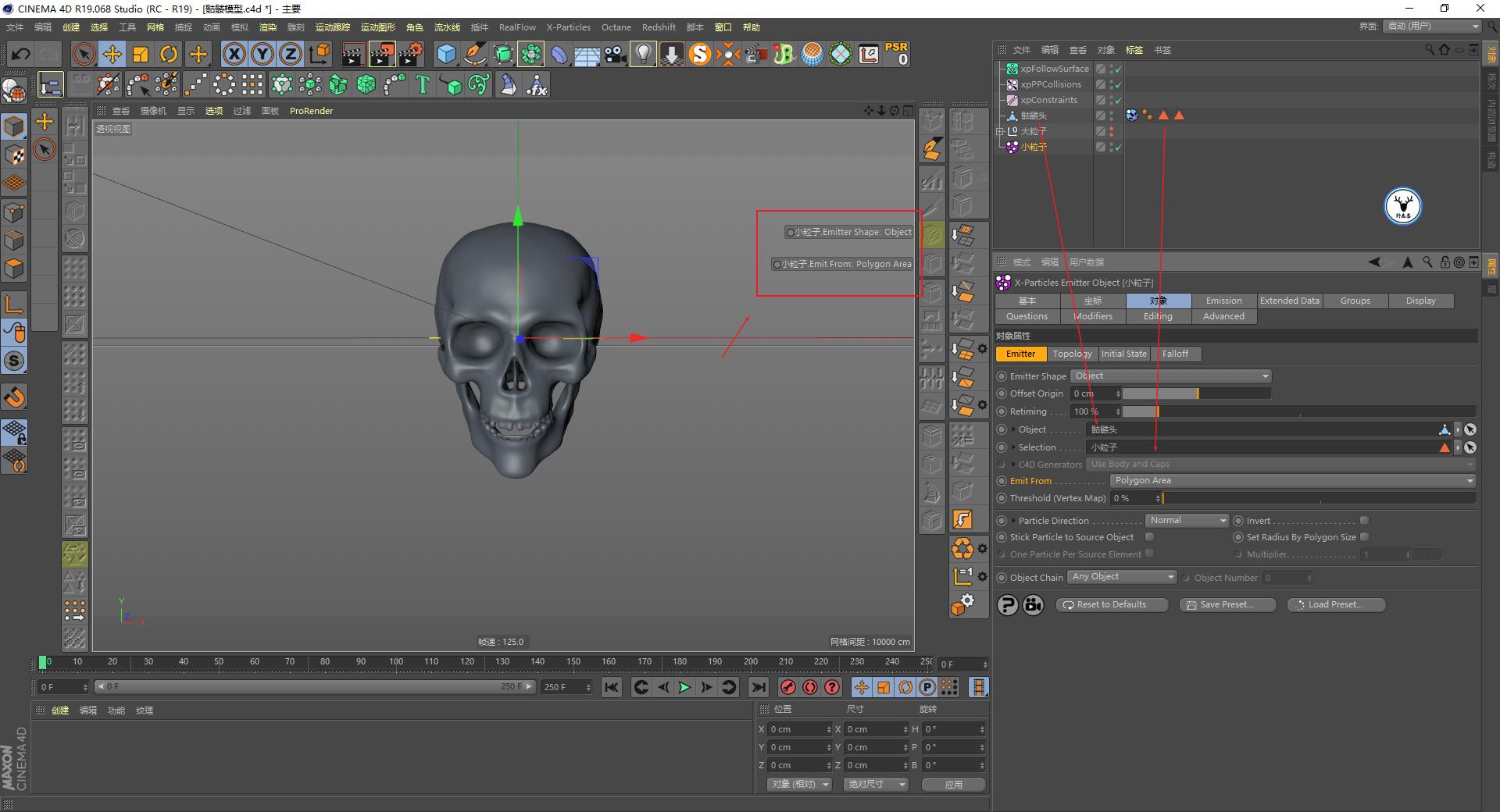This screenshot has height=812, width=1500.
Task: Select the Move tool in the toolbar
Action: (x=112, y=54)
